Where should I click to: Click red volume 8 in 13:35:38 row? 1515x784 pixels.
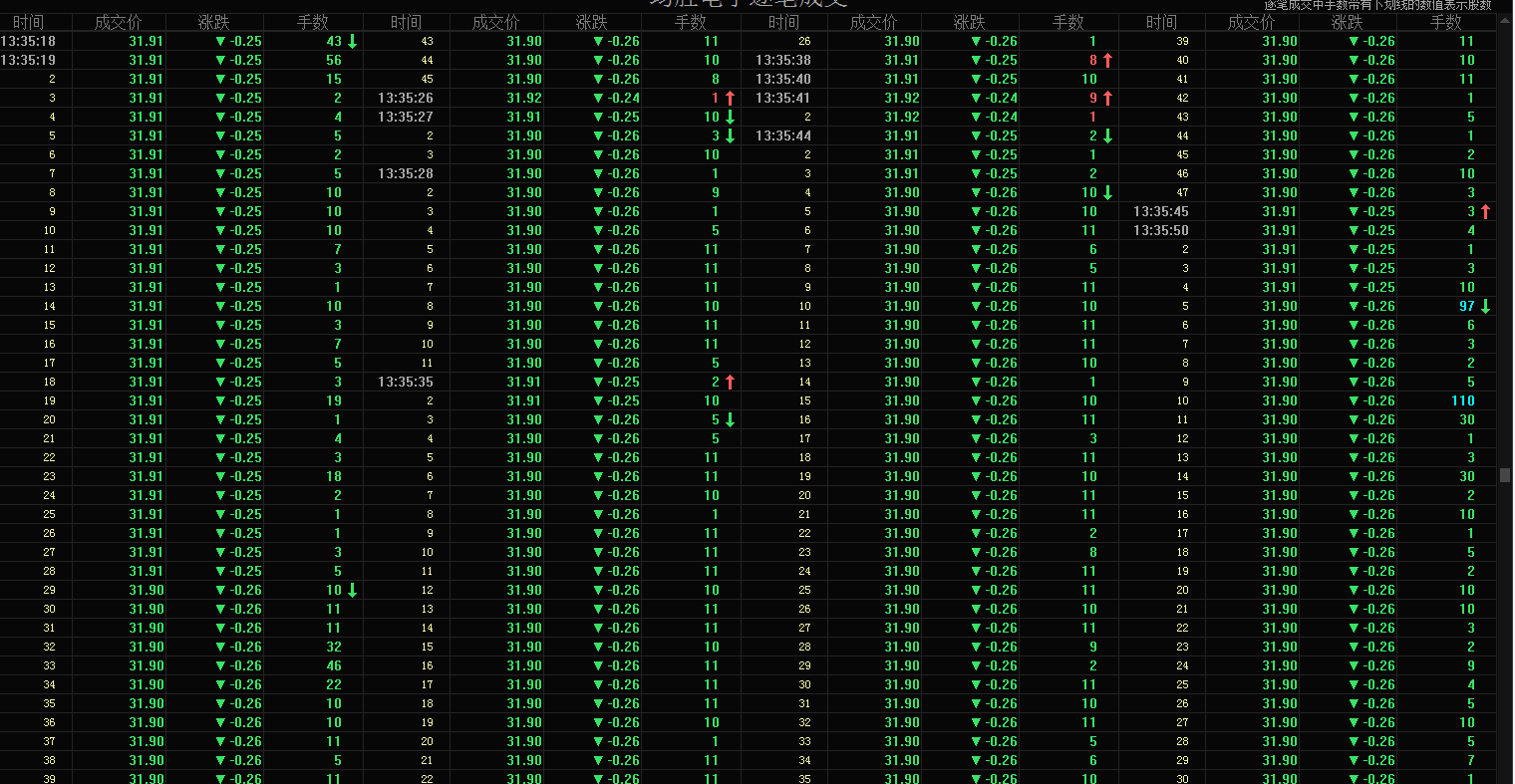[1093, 61]
